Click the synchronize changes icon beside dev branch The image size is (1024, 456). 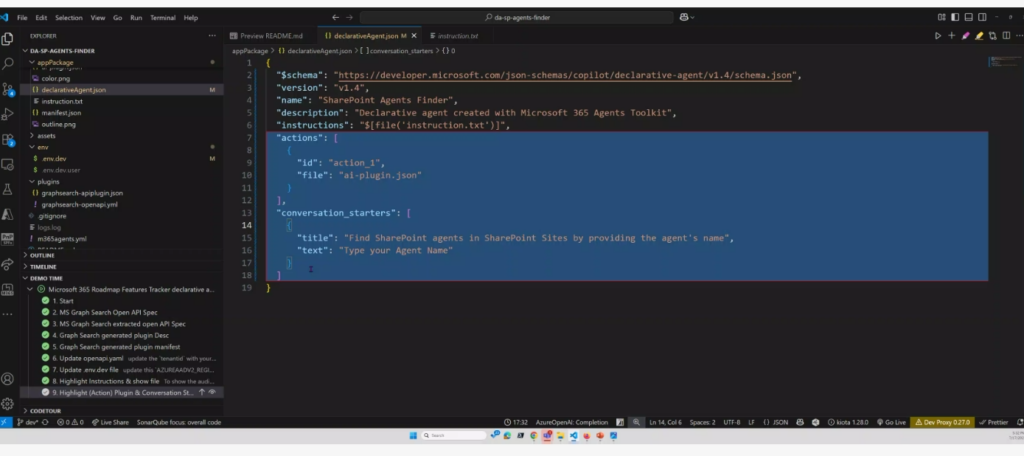coord(45,423)
